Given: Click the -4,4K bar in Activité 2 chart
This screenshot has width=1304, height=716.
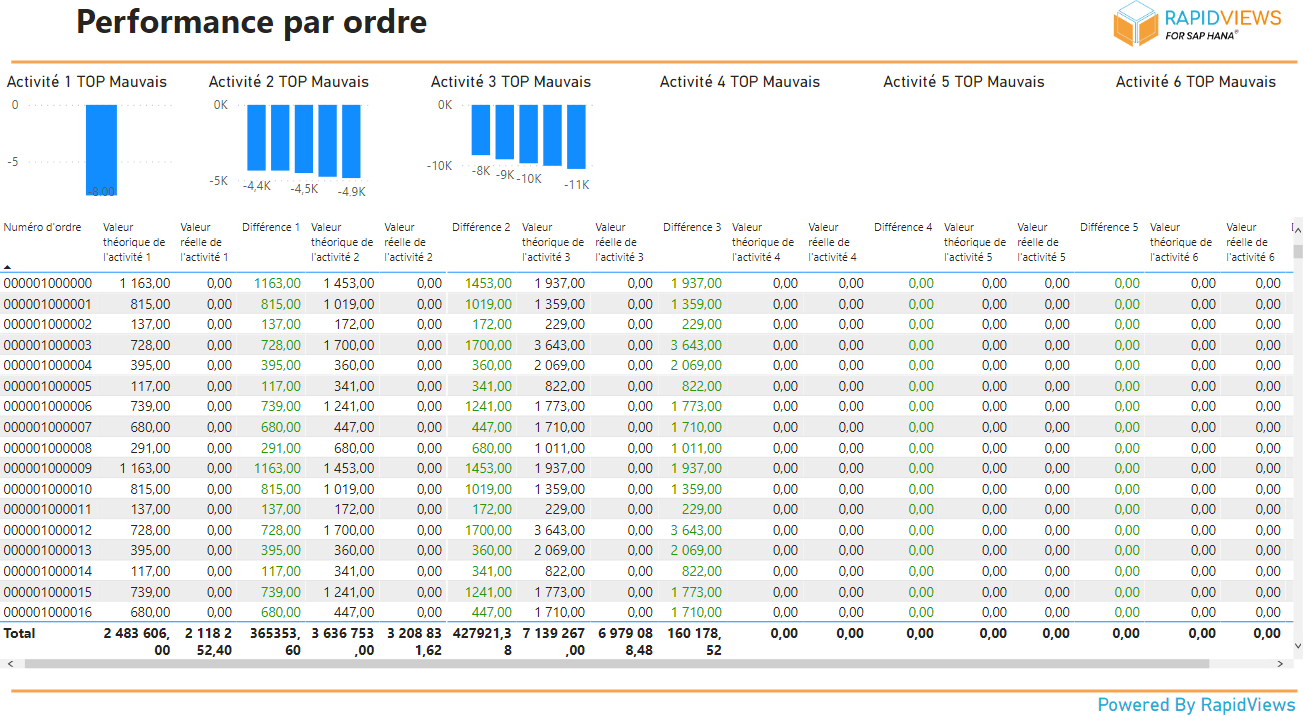Looking at the screenshot, I should tap(257, 138).
